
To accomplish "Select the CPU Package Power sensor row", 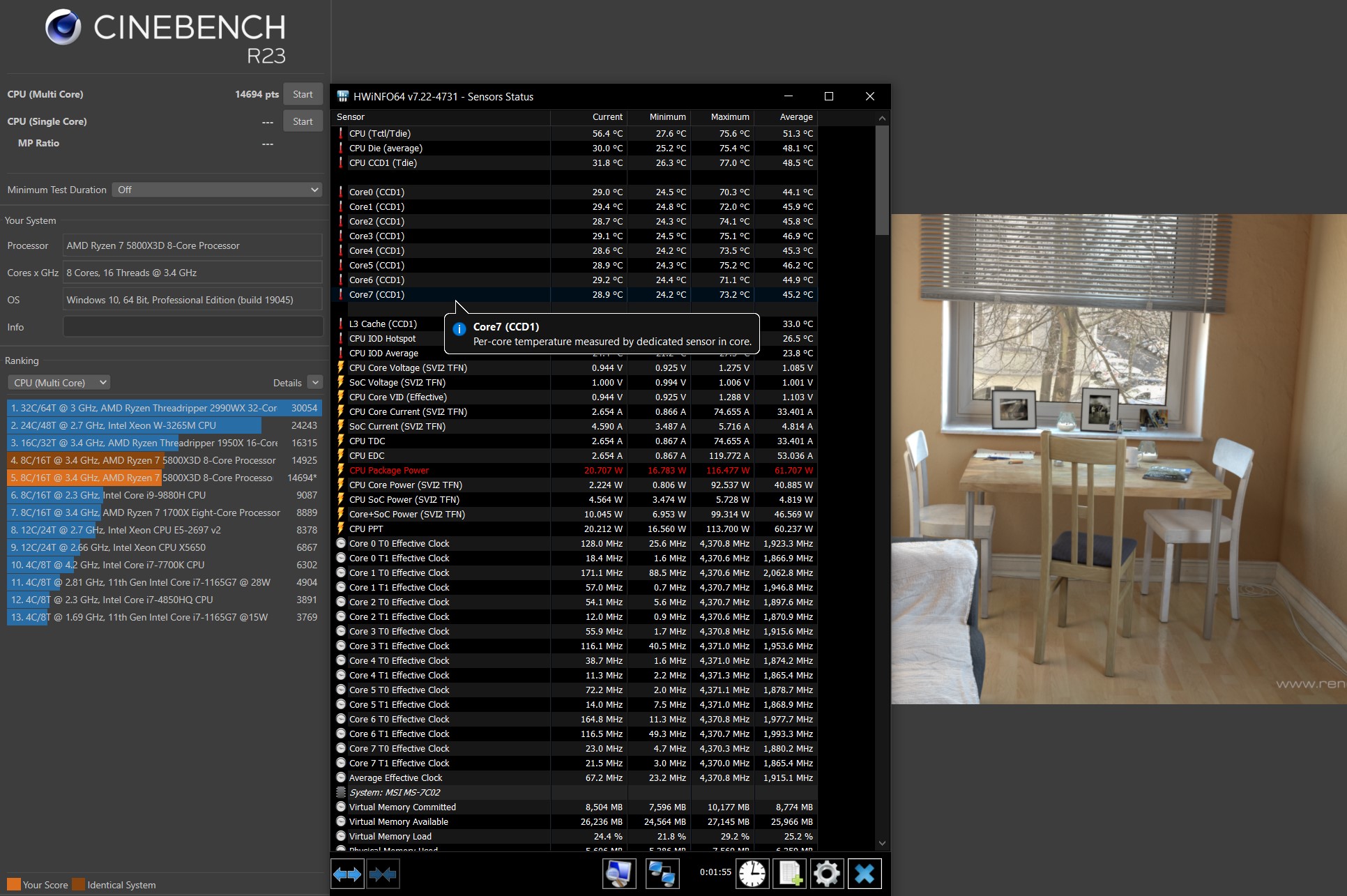I will pyautogui.click(x=389, y=471).
